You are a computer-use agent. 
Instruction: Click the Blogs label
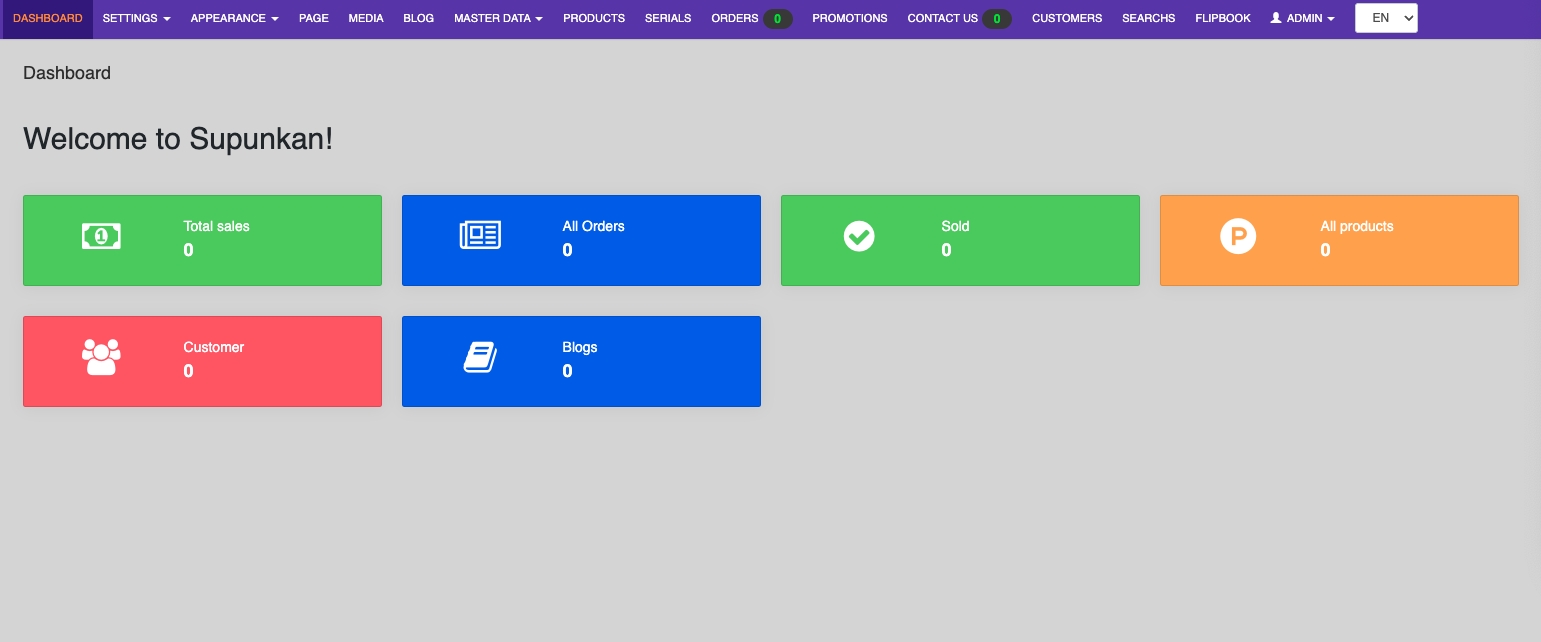pos(580,347)
